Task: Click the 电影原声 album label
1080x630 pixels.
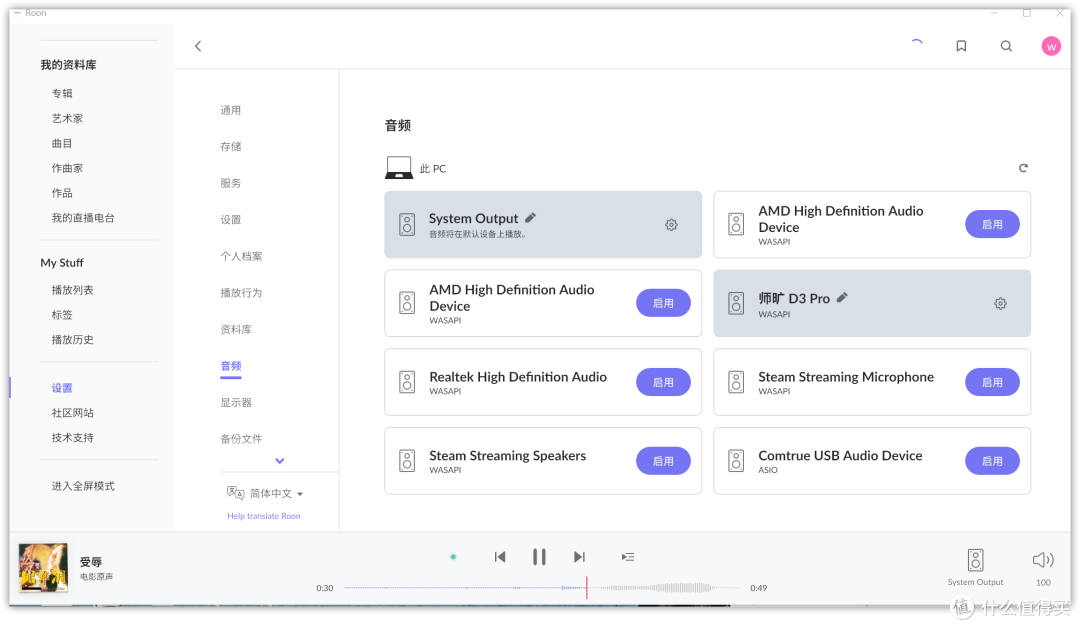Action: [x=96, y=577]
